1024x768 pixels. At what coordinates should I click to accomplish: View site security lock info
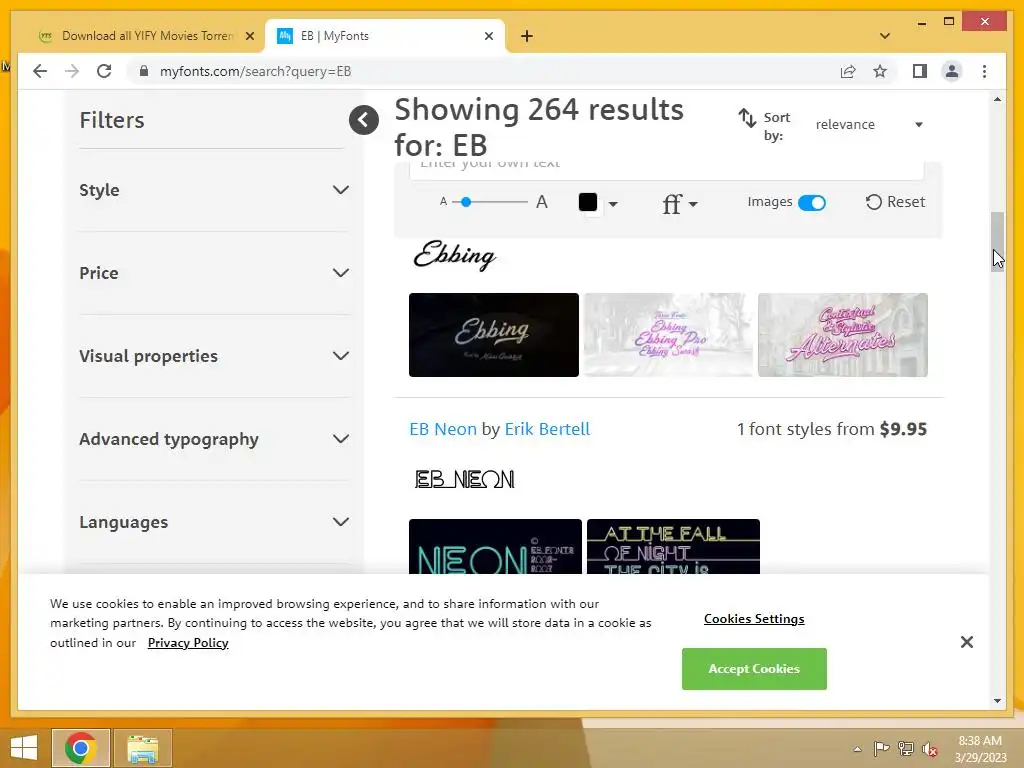pyautogui.click(x=144, y=71)
